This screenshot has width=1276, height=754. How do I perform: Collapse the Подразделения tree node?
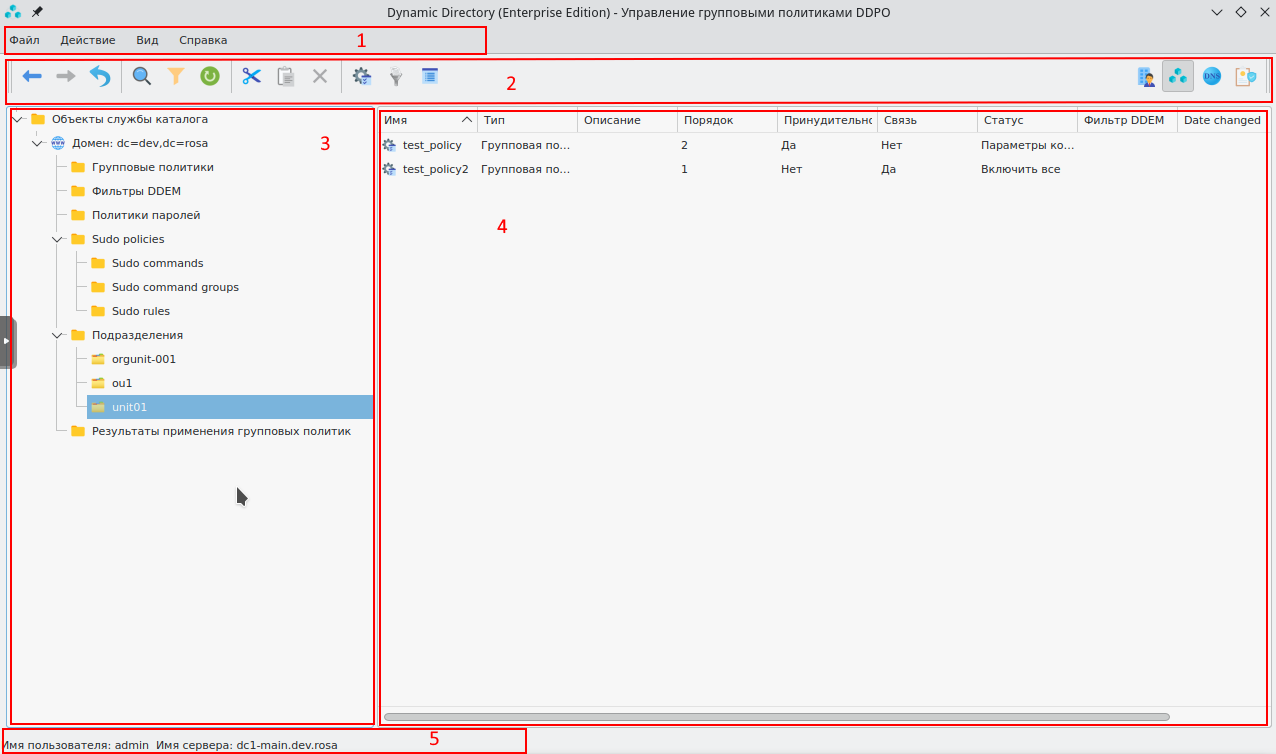click(58, 335)
